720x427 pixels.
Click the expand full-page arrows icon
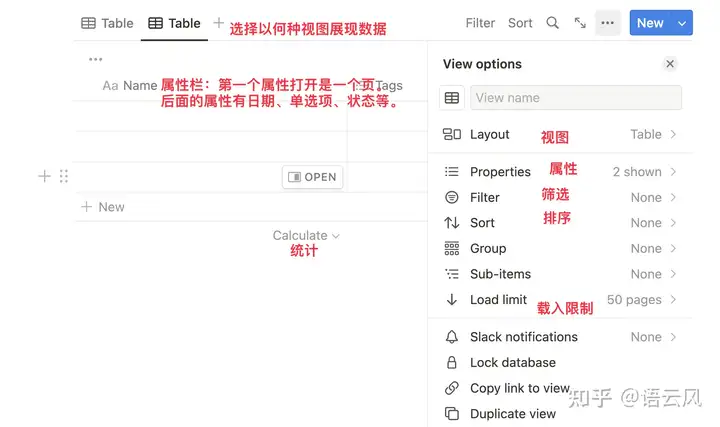pos(580,23)
